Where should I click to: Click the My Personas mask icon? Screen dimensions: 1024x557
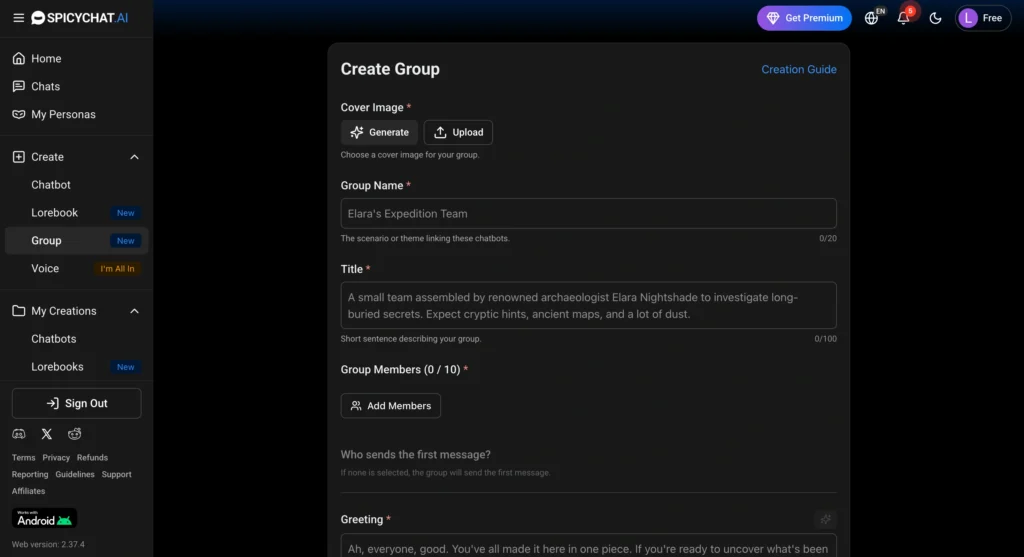coord(18,114)
